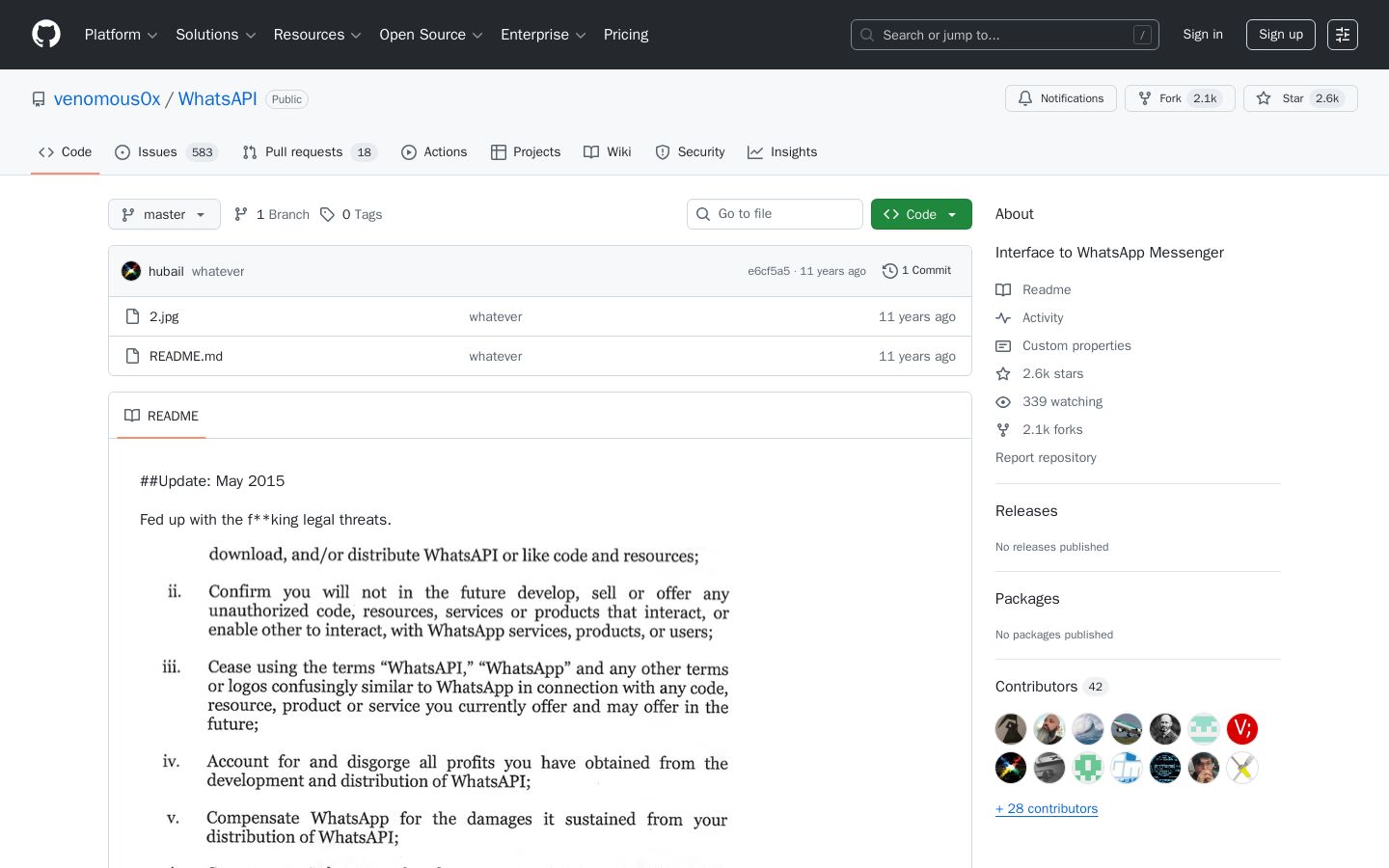Viewport: 1389px width, 868px height.
Task: Click the Sign in link
Action: [1203, 35]
